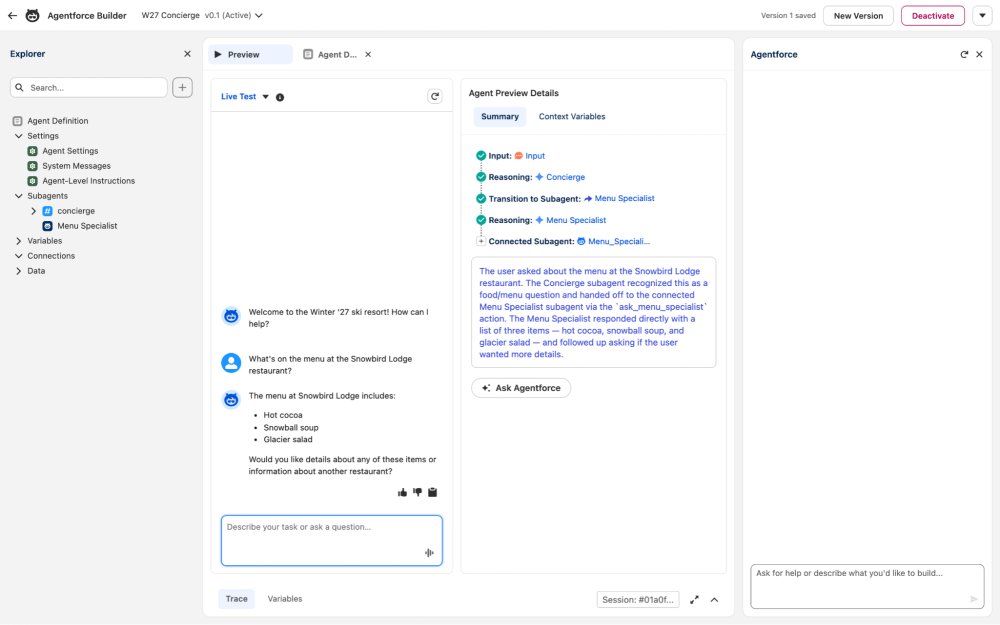The image size is (1000, 625).
Task: Click the Agent-Level Instructions gear icon
Action: tap(33, 181)
